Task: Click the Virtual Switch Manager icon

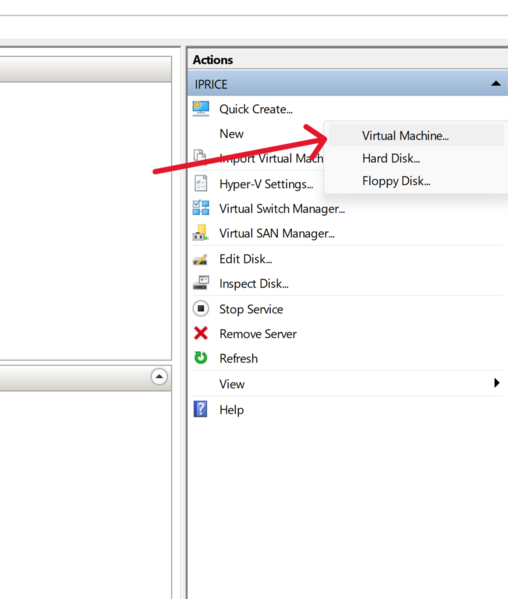Action: (x=201, y=208)
